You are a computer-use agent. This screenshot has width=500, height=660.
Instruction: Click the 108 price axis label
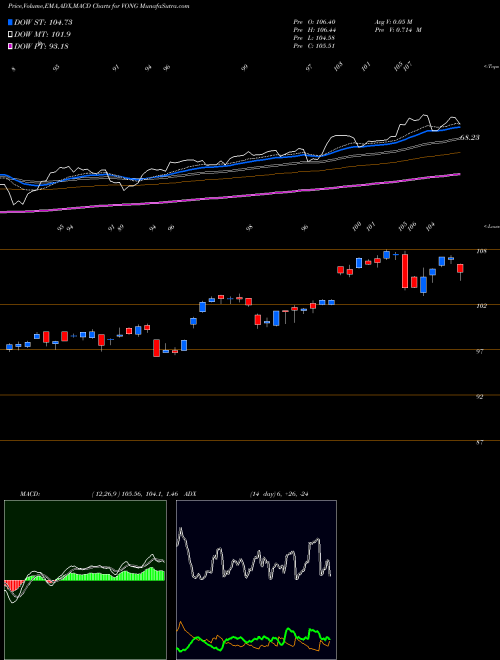(x=481, y=251)
